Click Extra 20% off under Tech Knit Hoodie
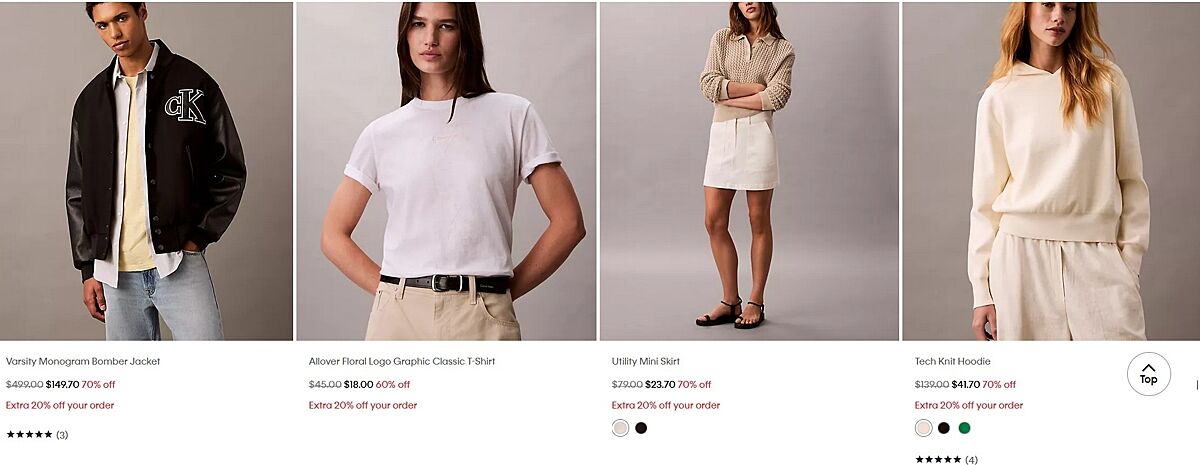The image size is (1200, 465). click(969, 405)
